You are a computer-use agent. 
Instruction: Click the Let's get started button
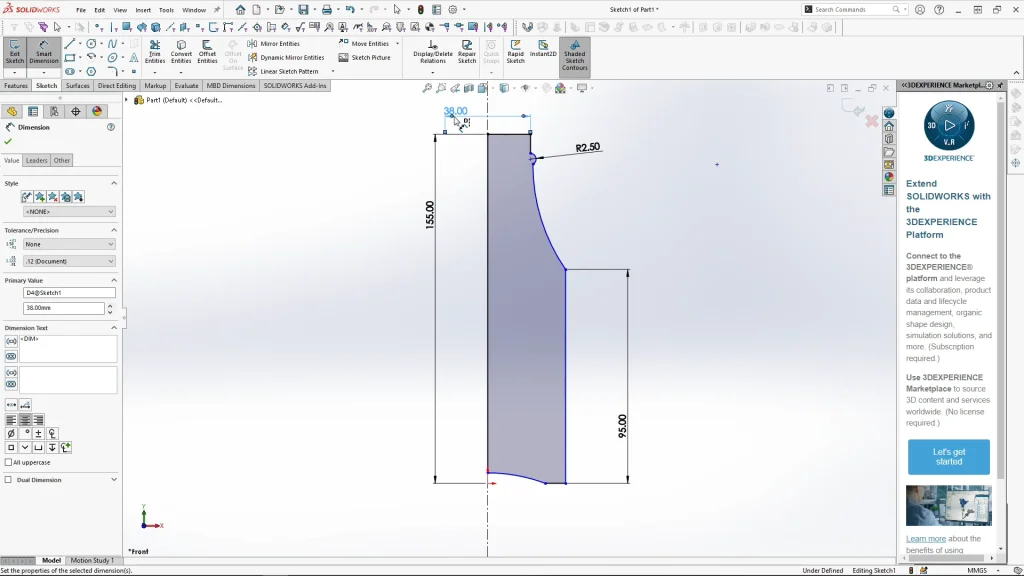coord(948,457)
